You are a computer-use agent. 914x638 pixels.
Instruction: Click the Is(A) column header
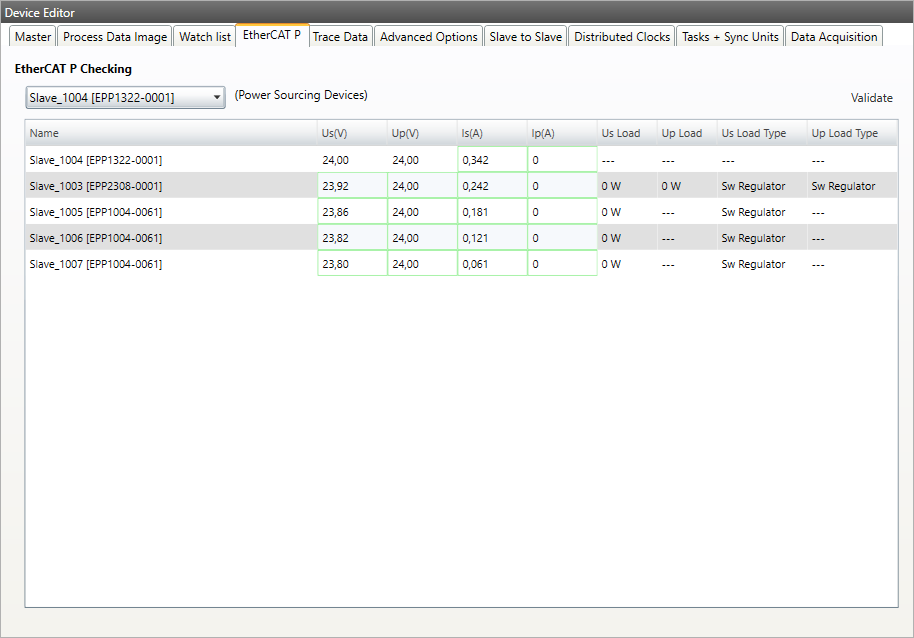pos(492,133)
